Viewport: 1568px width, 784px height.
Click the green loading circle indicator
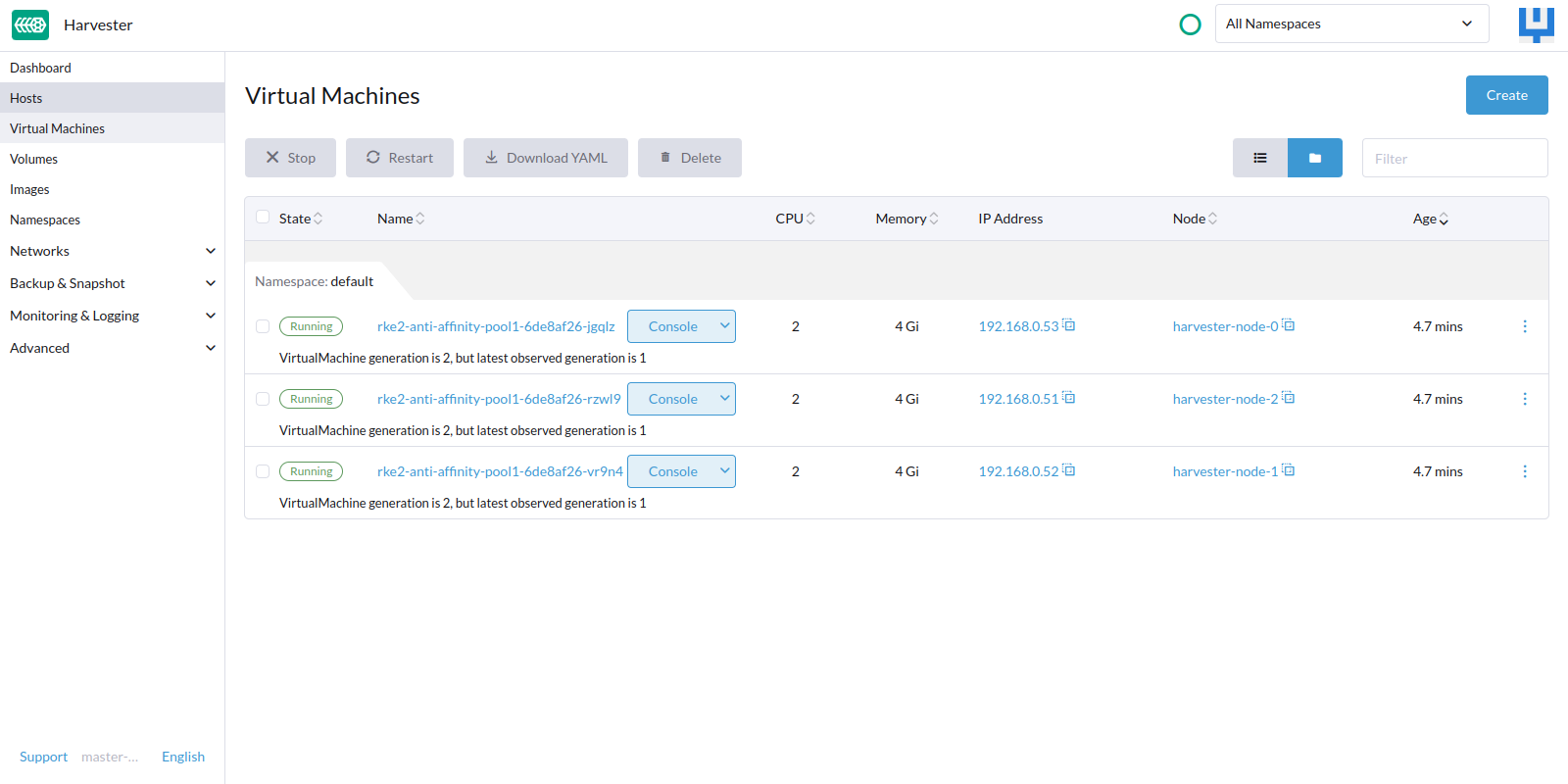pyautogui.click(x=1190, y=24)
